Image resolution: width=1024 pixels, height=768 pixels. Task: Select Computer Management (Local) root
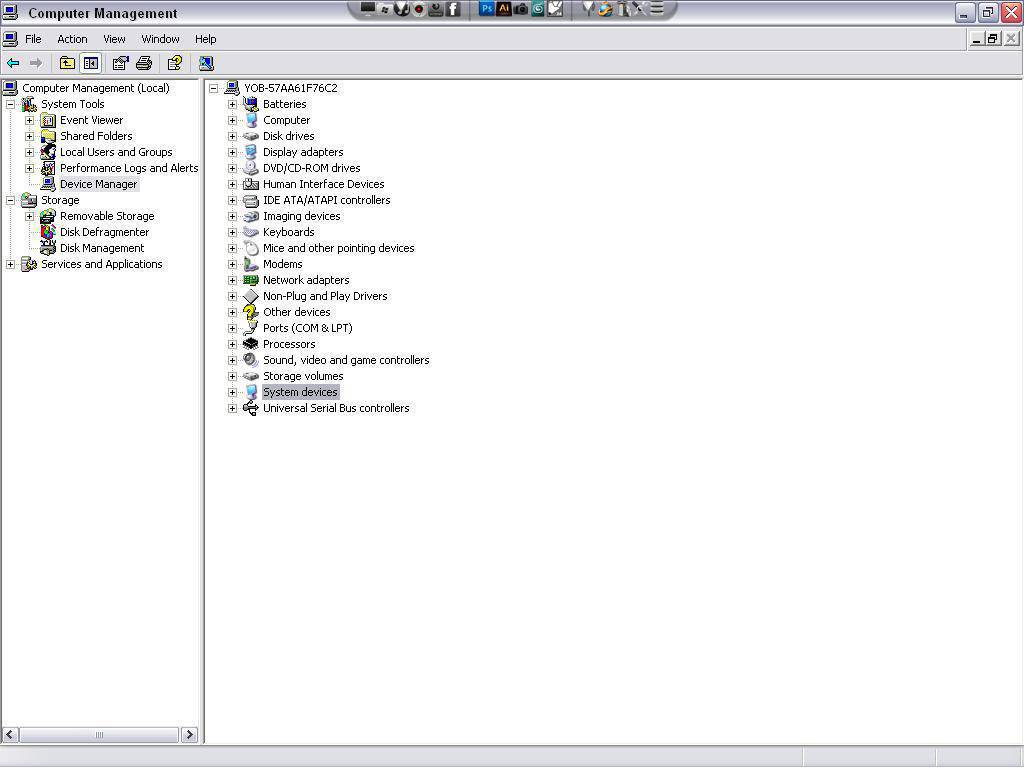[95, 88]
